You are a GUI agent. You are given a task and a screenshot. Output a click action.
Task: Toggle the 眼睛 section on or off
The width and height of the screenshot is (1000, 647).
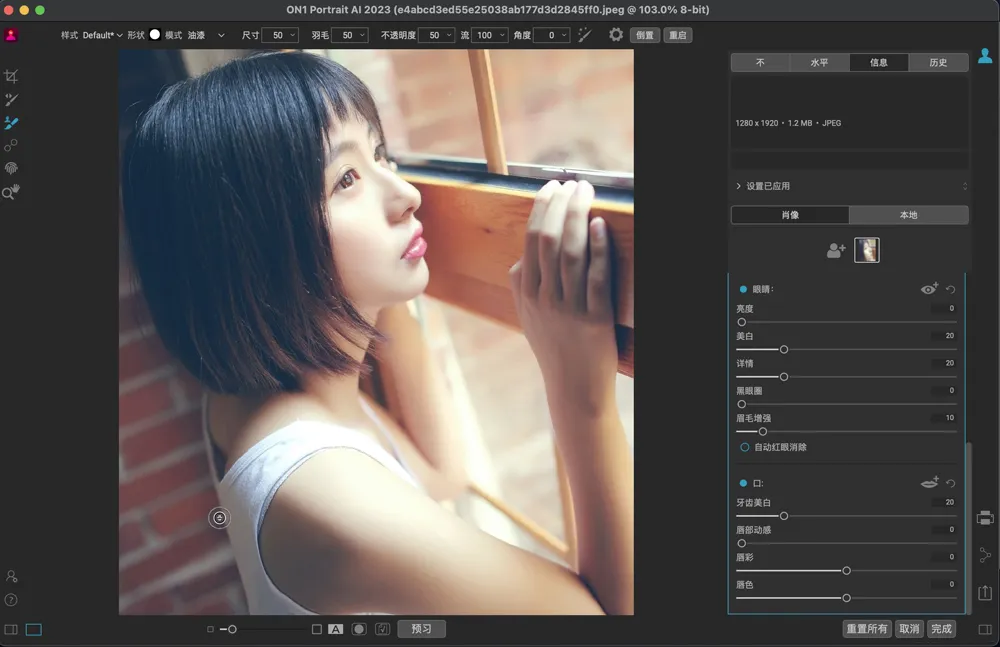coord(743,289)
